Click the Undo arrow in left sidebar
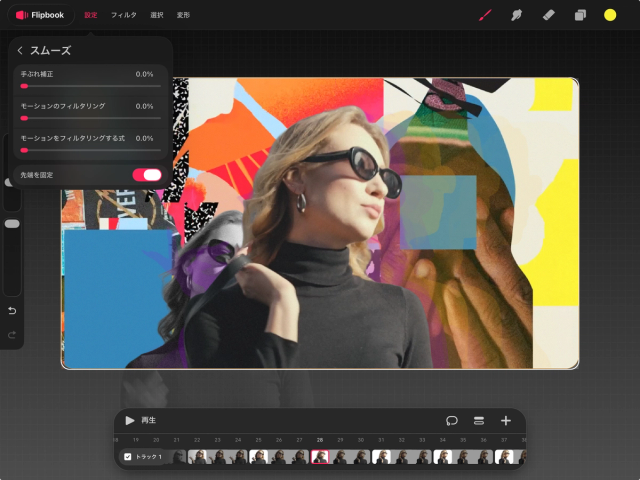This screenshot has width=640, height=480. [12, 310]
